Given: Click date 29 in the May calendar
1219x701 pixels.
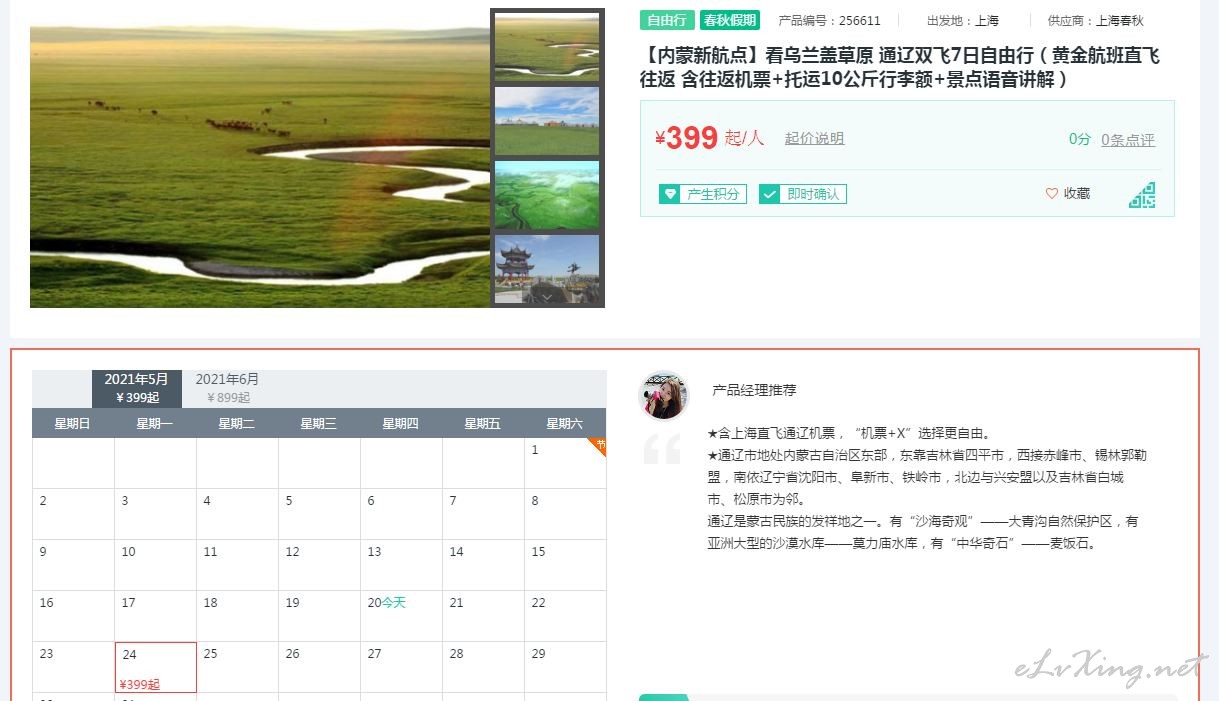Looking at the screenshot, I should pyautogui.click(x=566, y=667).
